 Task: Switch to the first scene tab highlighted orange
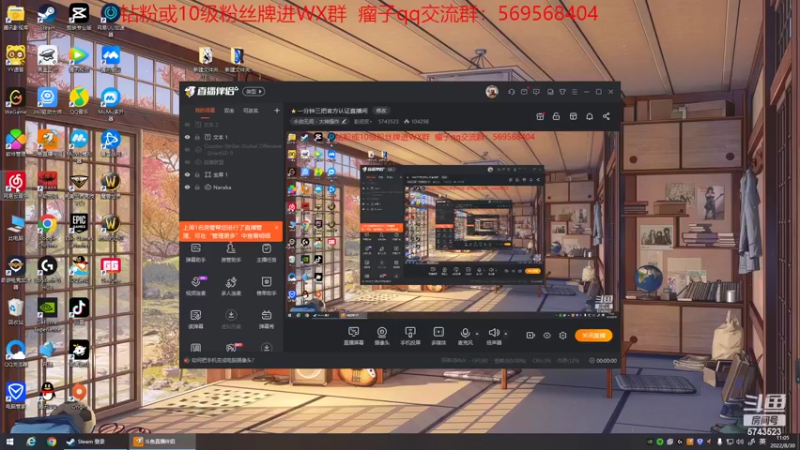(205, 110)
